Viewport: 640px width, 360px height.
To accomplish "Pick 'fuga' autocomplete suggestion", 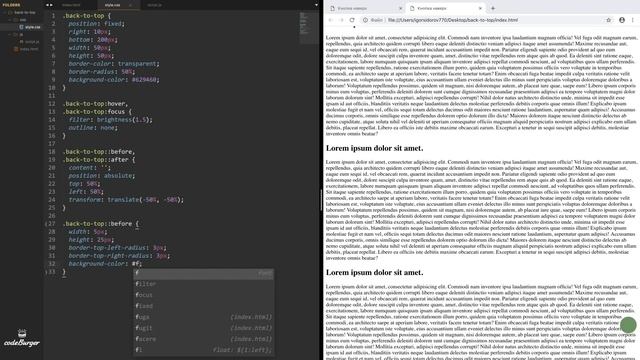I will [204, 317].
